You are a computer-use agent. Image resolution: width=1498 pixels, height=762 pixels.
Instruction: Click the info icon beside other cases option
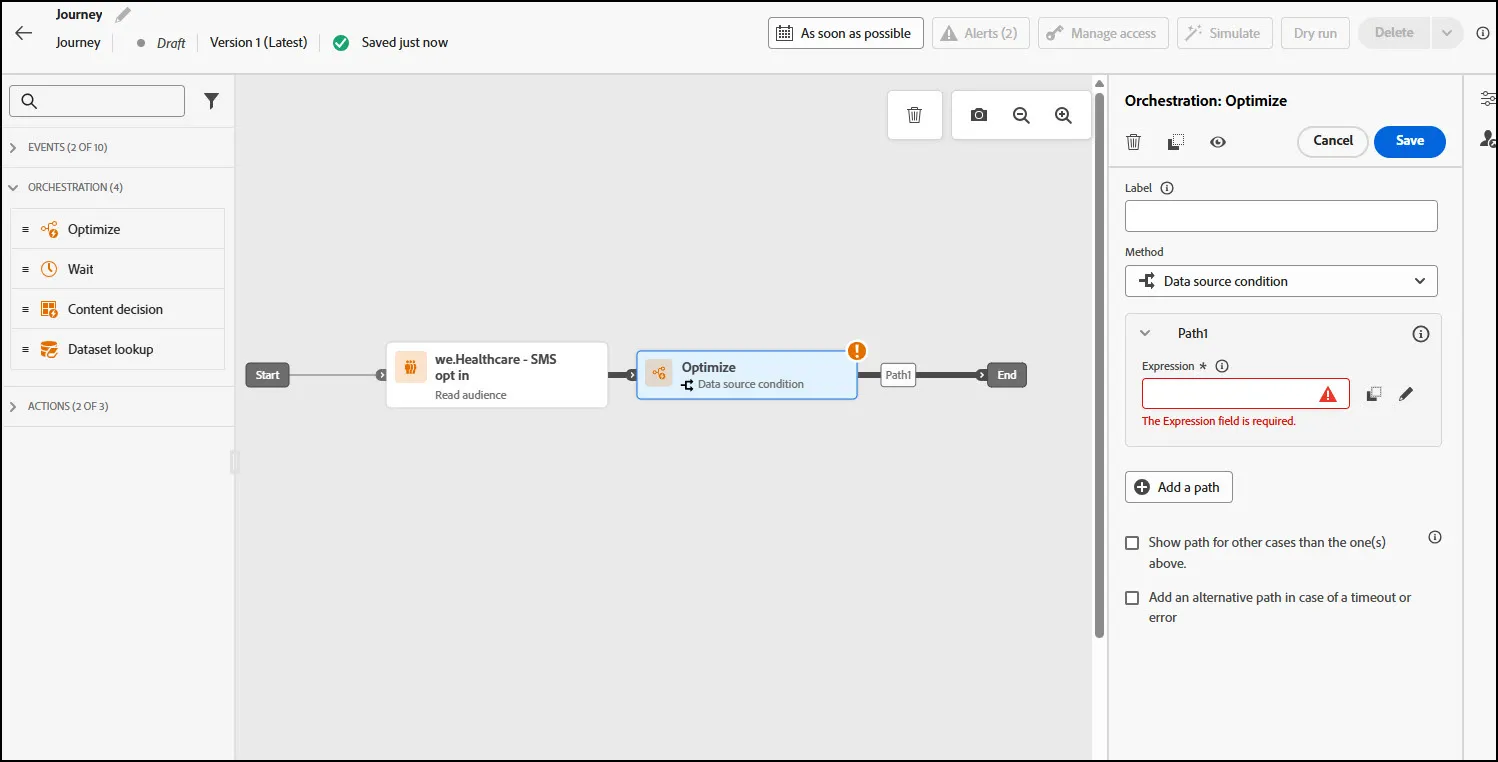1435,537
